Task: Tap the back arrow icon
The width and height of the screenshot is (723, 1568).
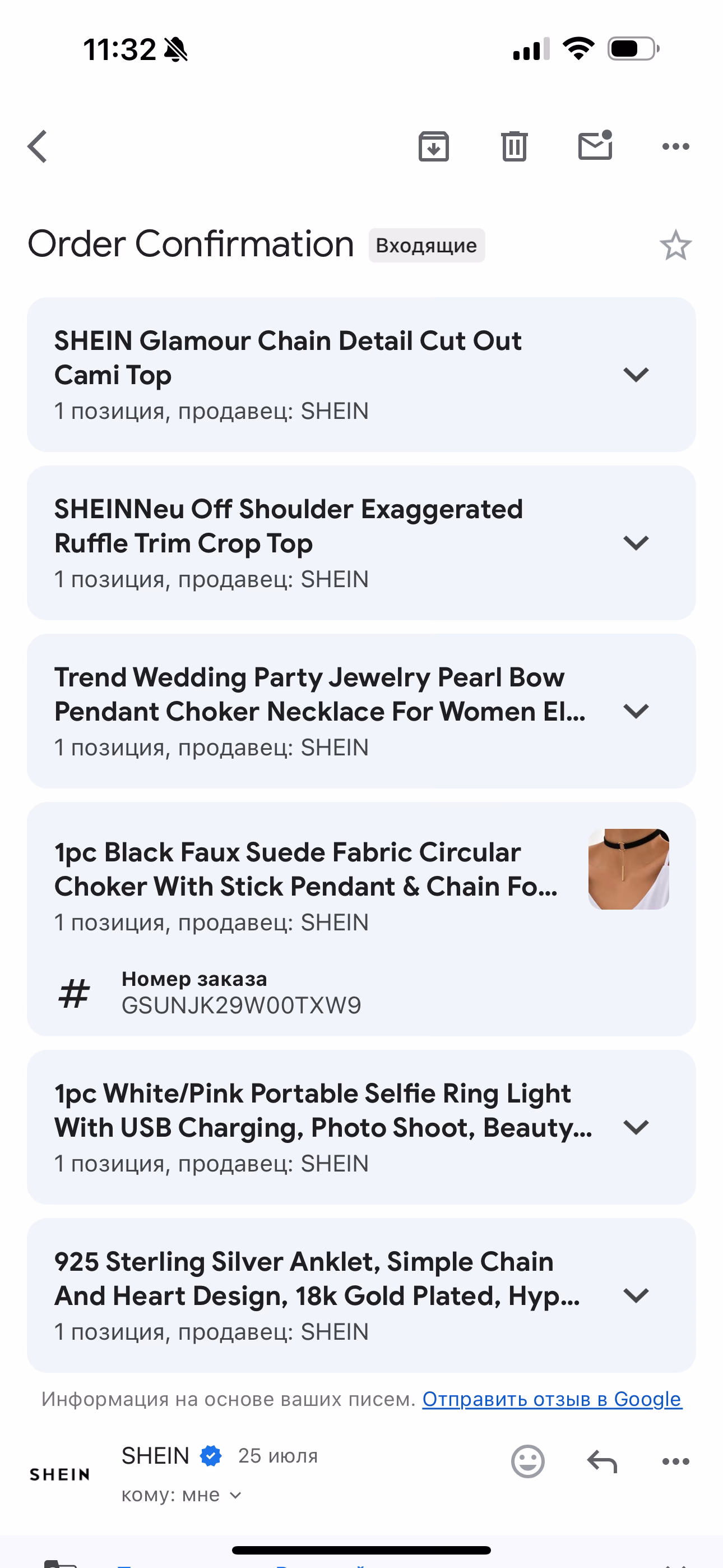Action: [x=38, y=147]
